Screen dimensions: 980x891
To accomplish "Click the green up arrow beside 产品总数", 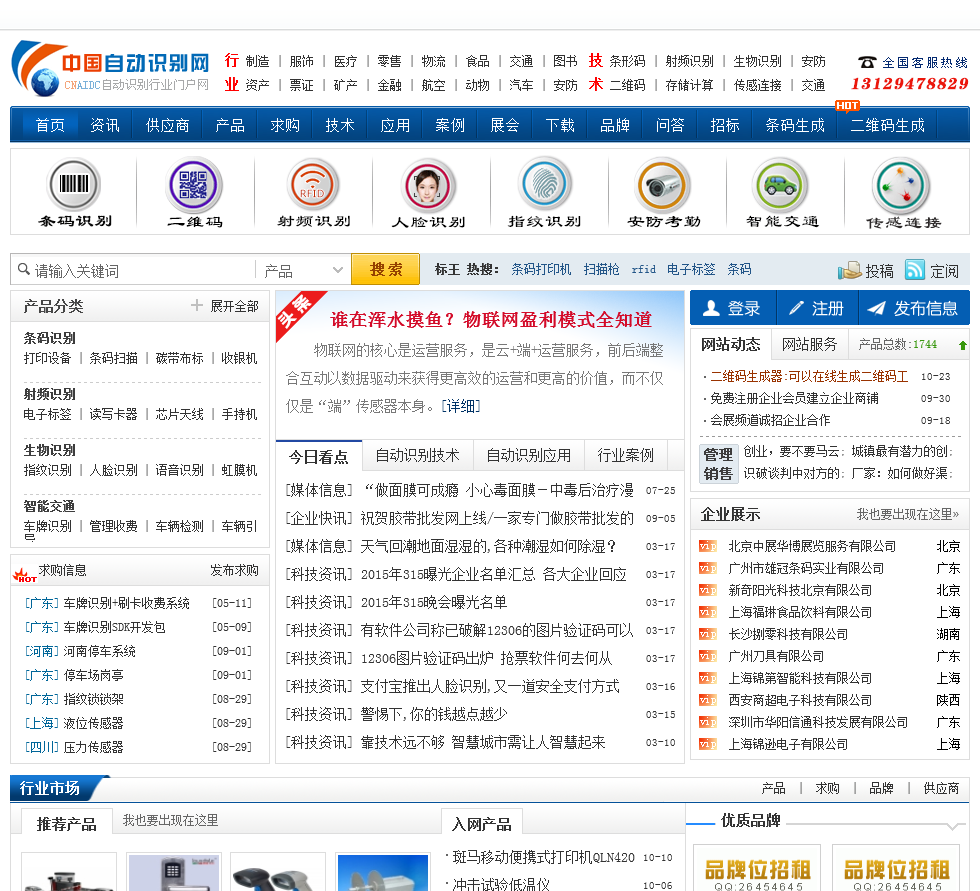I will [x=962, y=345].
